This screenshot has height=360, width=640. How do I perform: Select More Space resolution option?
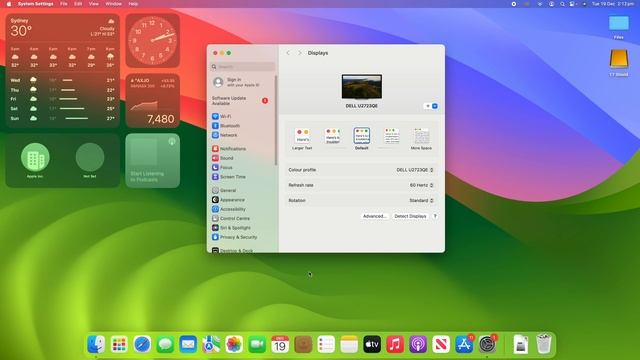421,139
